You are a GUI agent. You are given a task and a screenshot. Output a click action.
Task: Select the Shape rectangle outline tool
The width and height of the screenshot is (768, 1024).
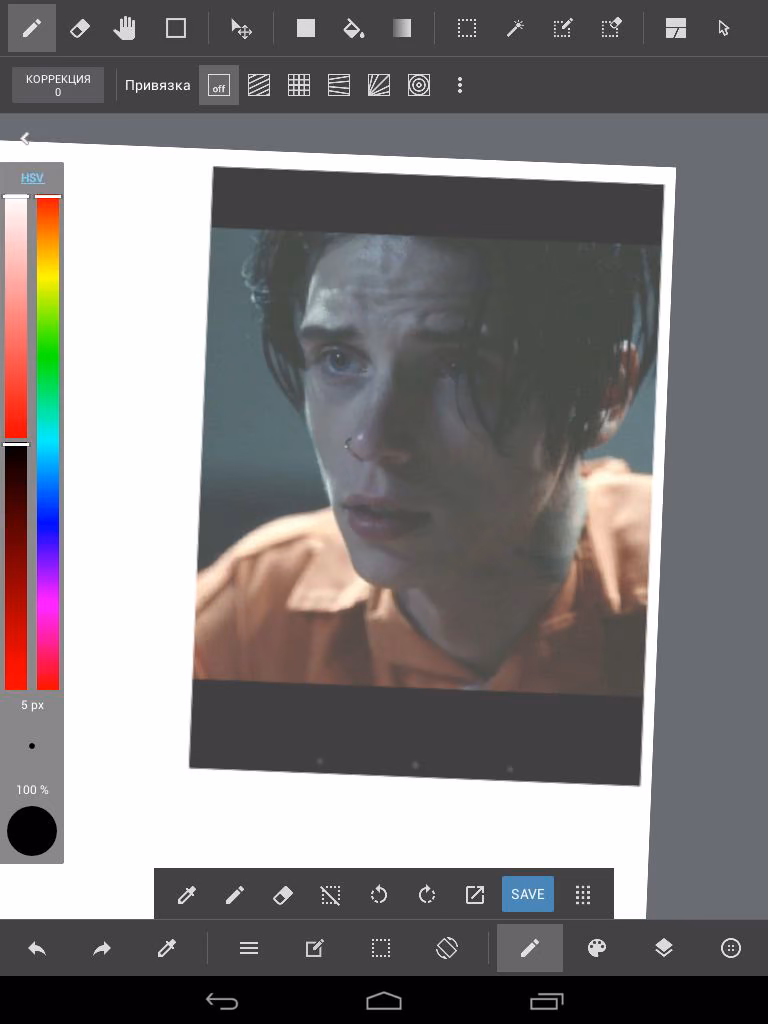176,28
